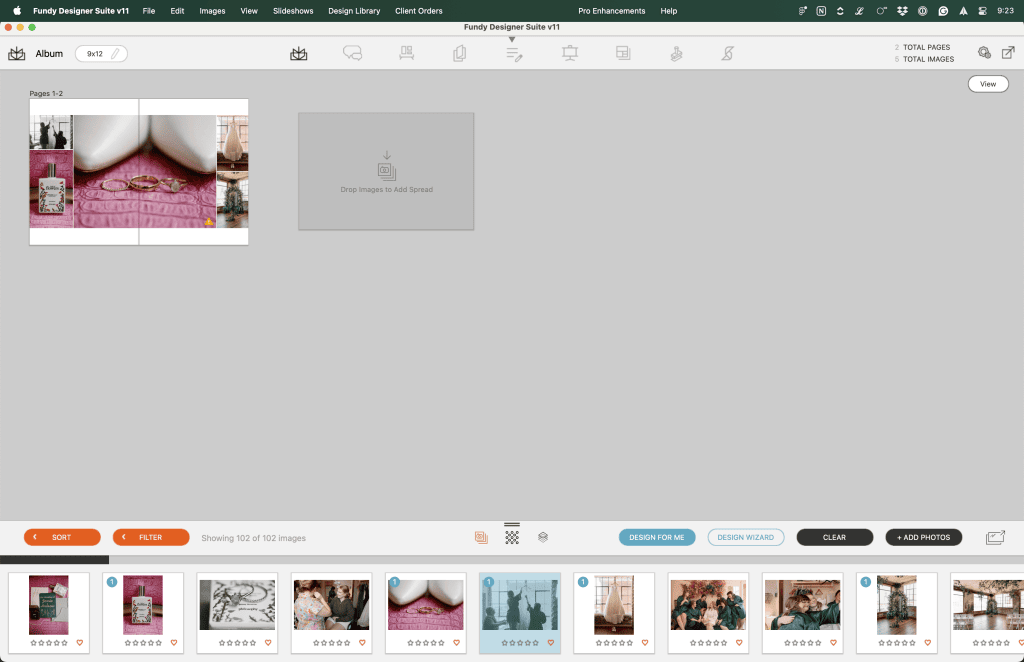The height and width of the screenshot is (662, 1024).
Task: Open the Design Library menu
Action: click(354, 10)
